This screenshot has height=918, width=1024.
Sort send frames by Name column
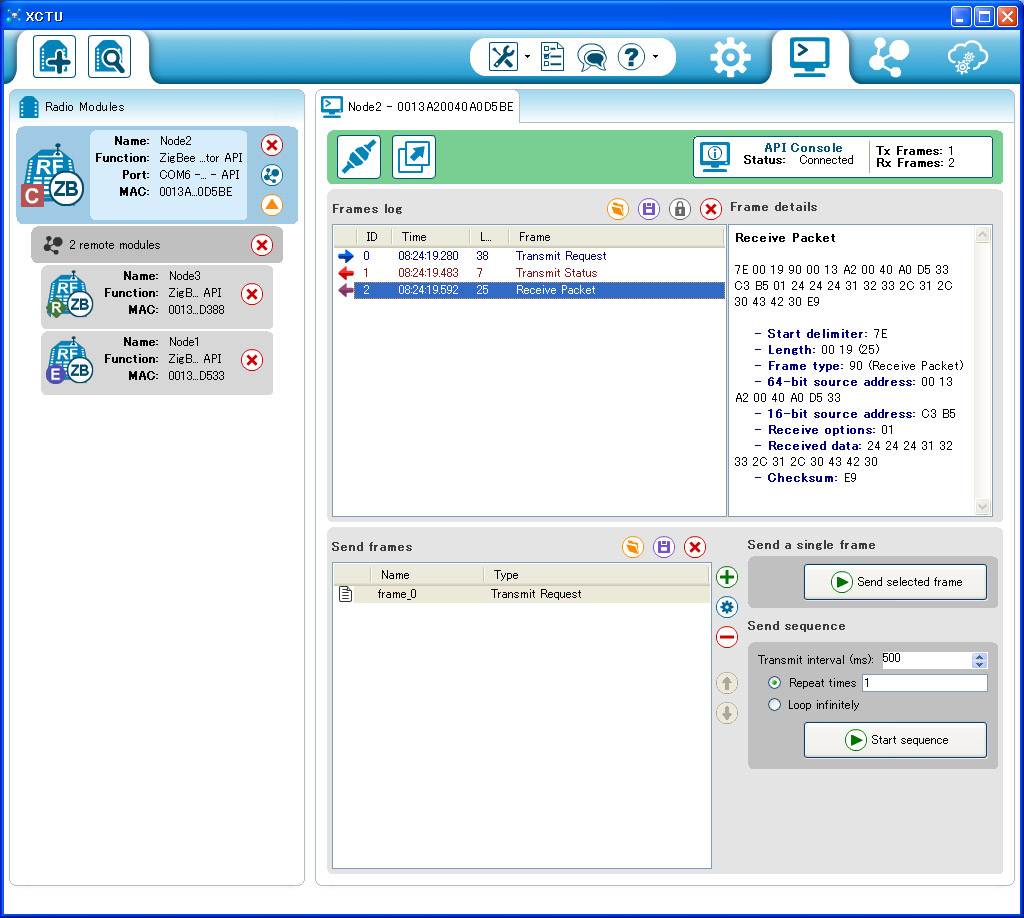427,575
